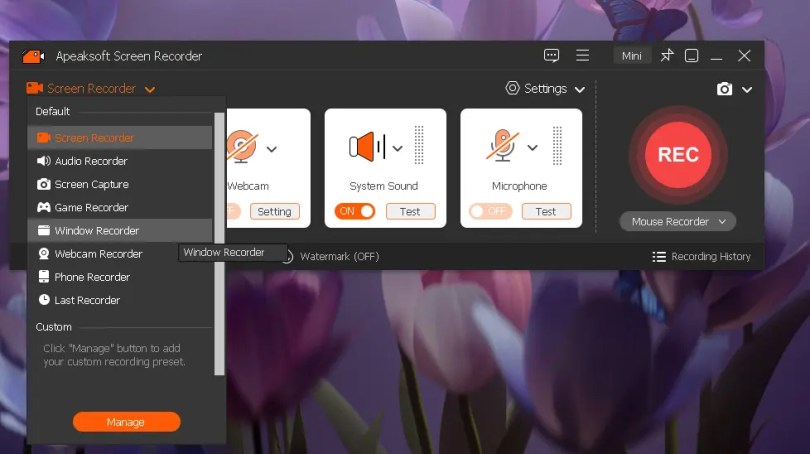
Task: Click the Audio Recorder speaker icon
Action: pyautogui.click(x=44, y=161)
